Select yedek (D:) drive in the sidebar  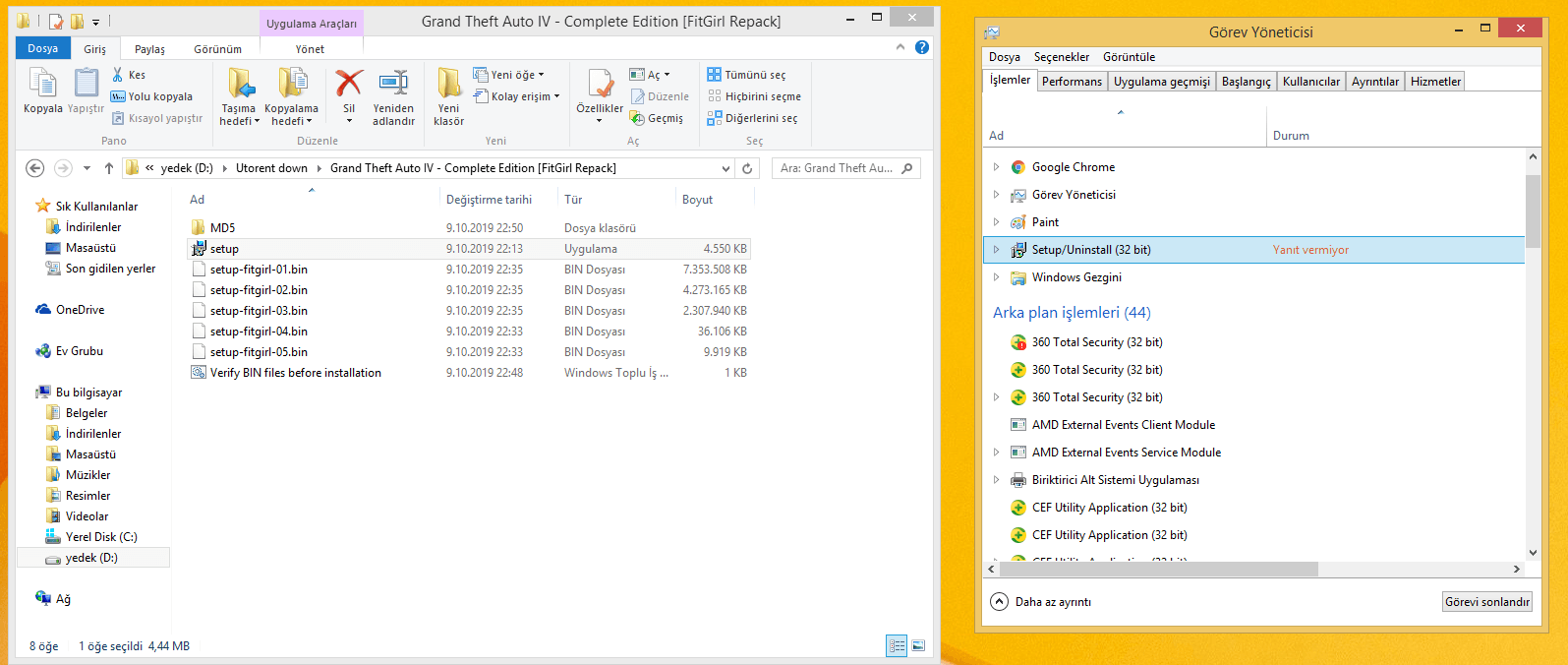[91, 558]
